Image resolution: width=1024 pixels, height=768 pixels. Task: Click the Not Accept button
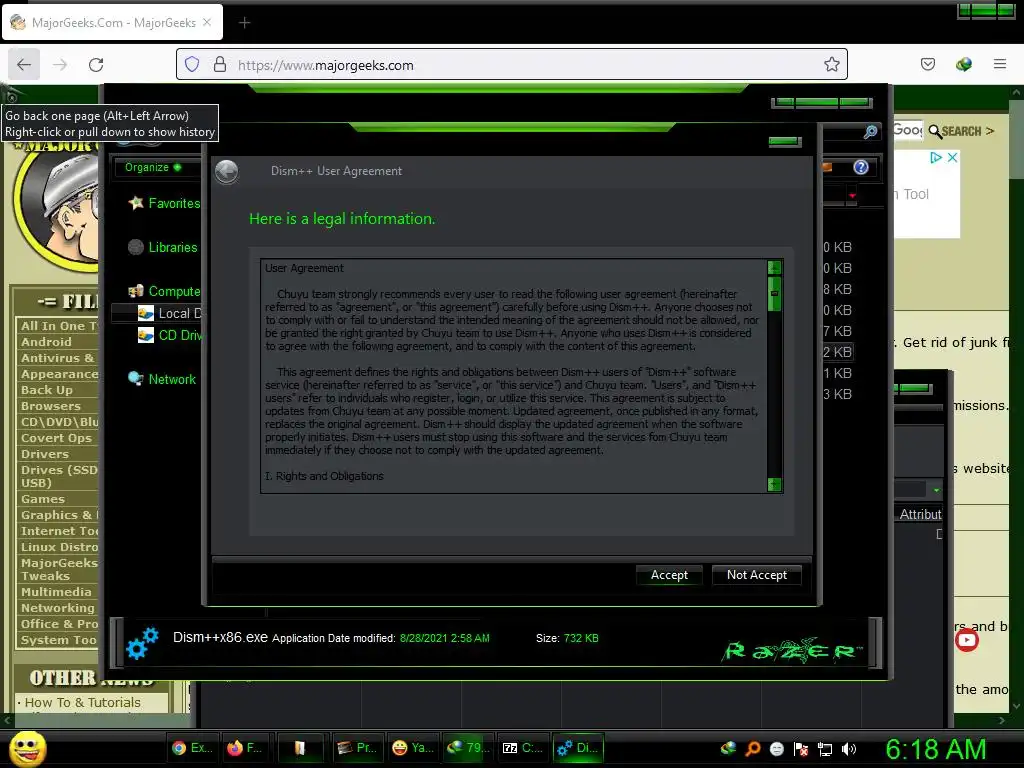tap(756, 575)
